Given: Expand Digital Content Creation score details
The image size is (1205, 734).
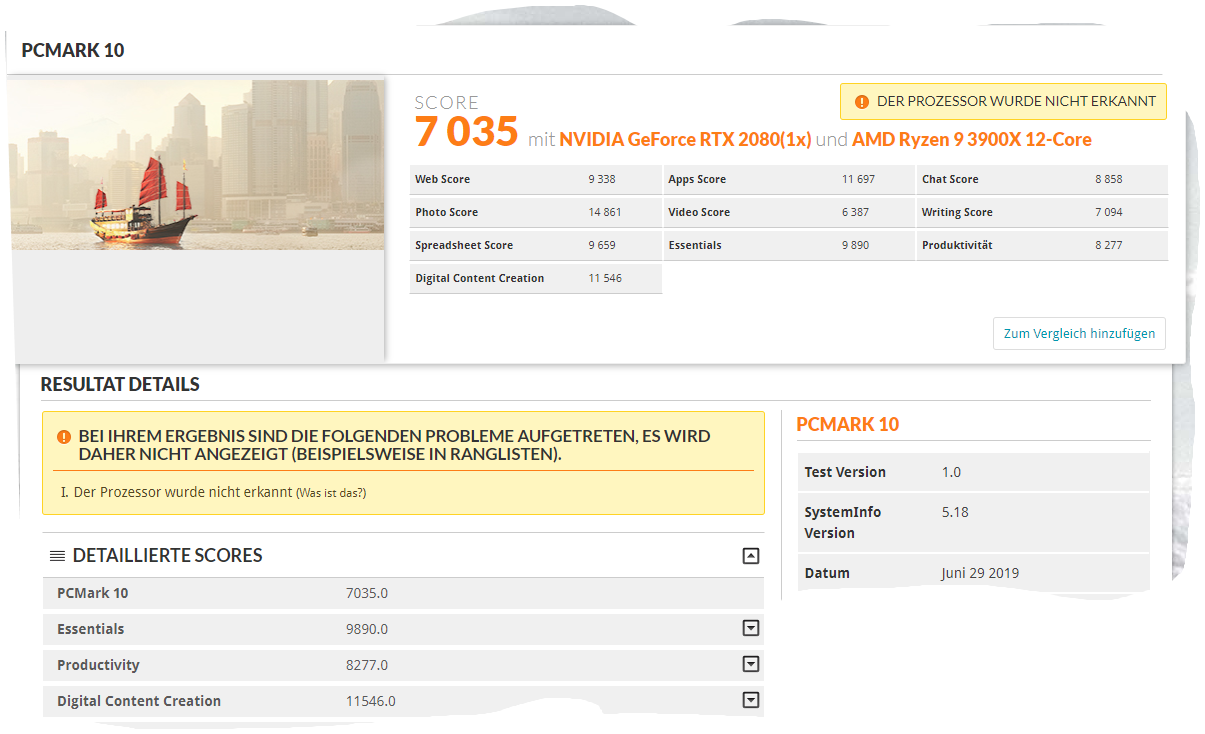Looking at the screenshot, I should pyautogui.click(x=751, y=700).
